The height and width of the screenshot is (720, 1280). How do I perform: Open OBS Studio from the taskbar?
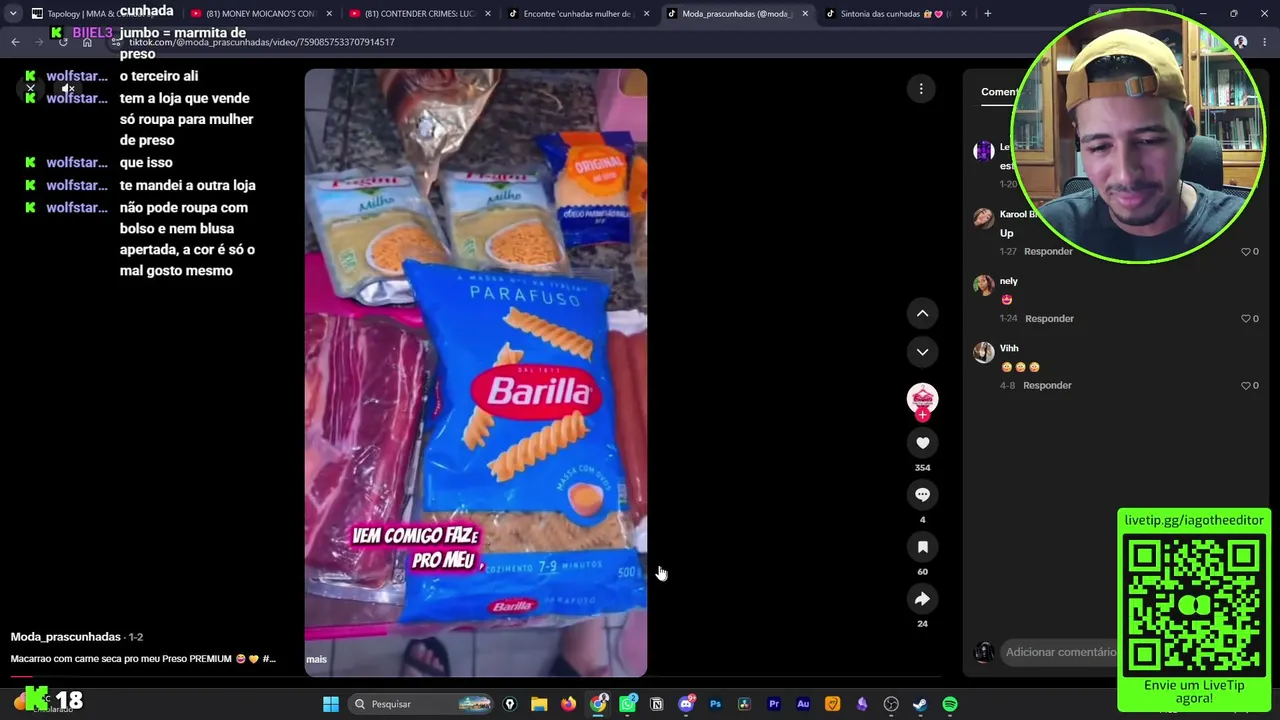tap(891, 704)
